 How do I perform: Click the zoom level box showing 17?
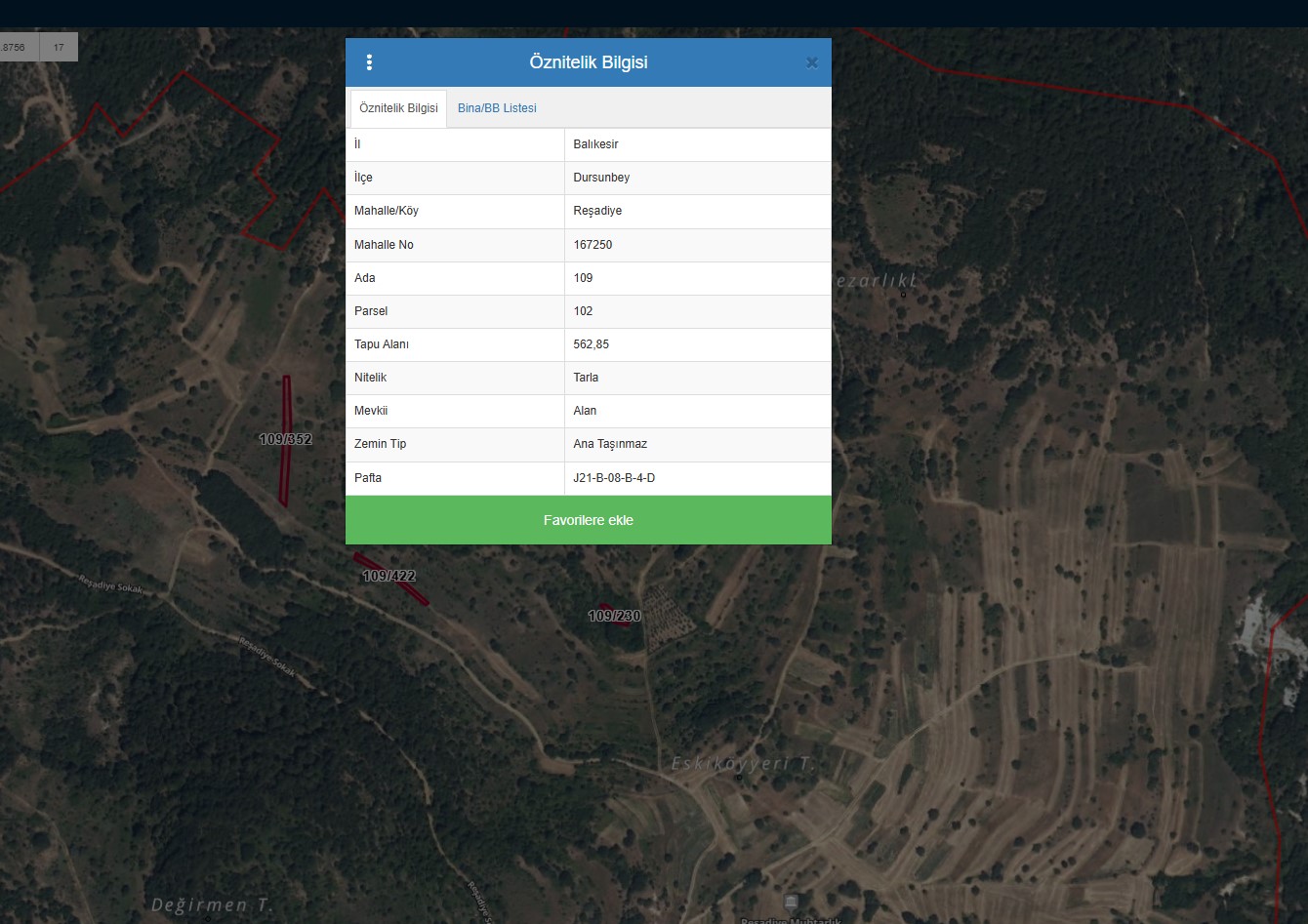pyautogui.click(x=59, y=47)
